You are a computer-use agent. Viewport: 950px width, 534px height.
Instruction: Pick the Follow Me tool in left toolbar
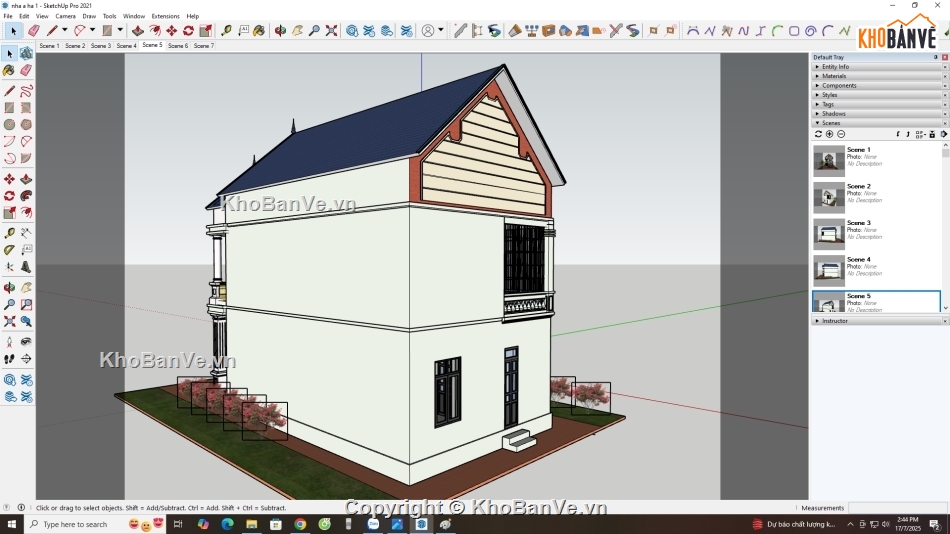26,196
